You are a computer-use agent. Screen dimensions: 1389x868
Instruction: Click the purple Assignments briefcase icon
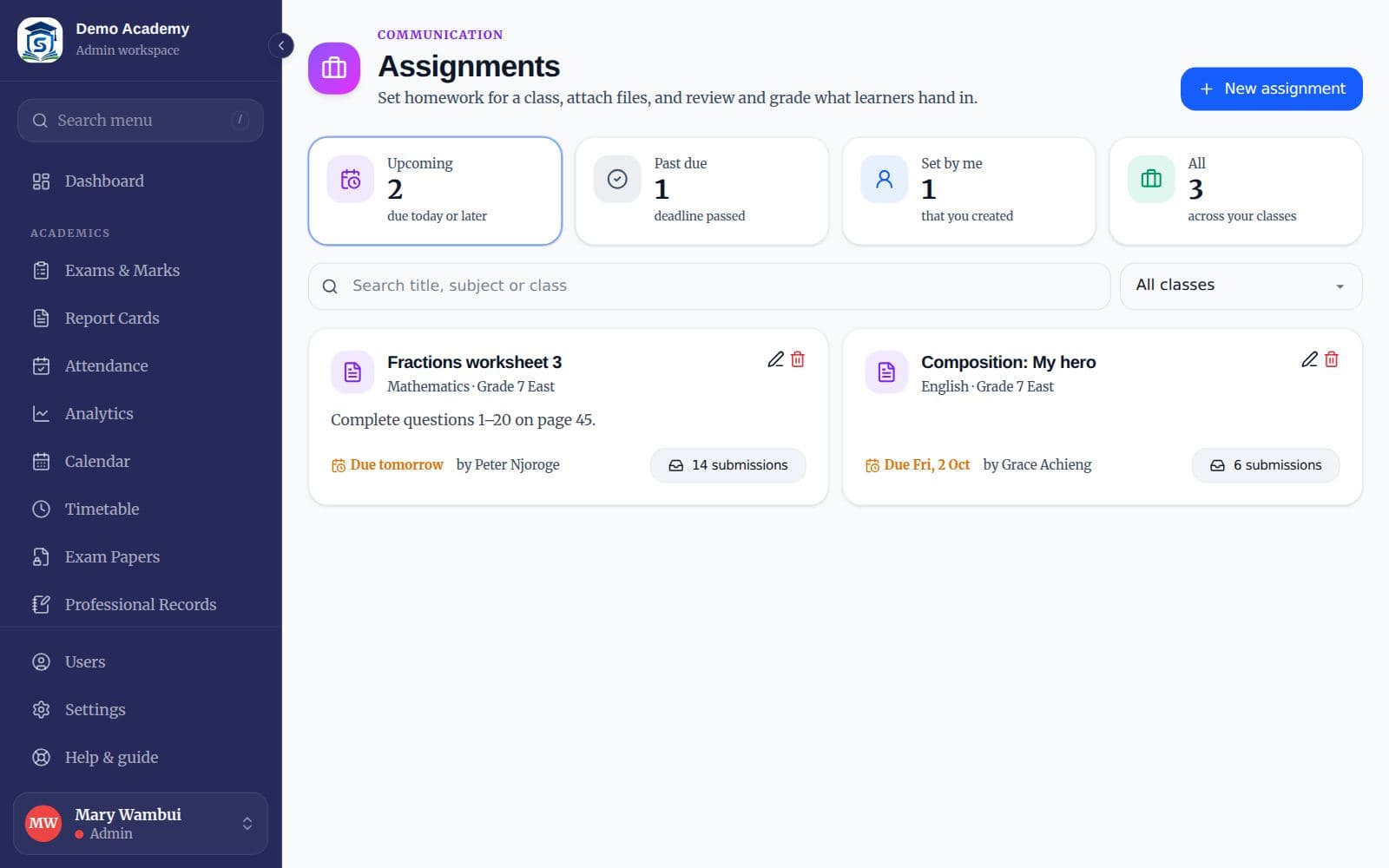[x=334, y=68]
